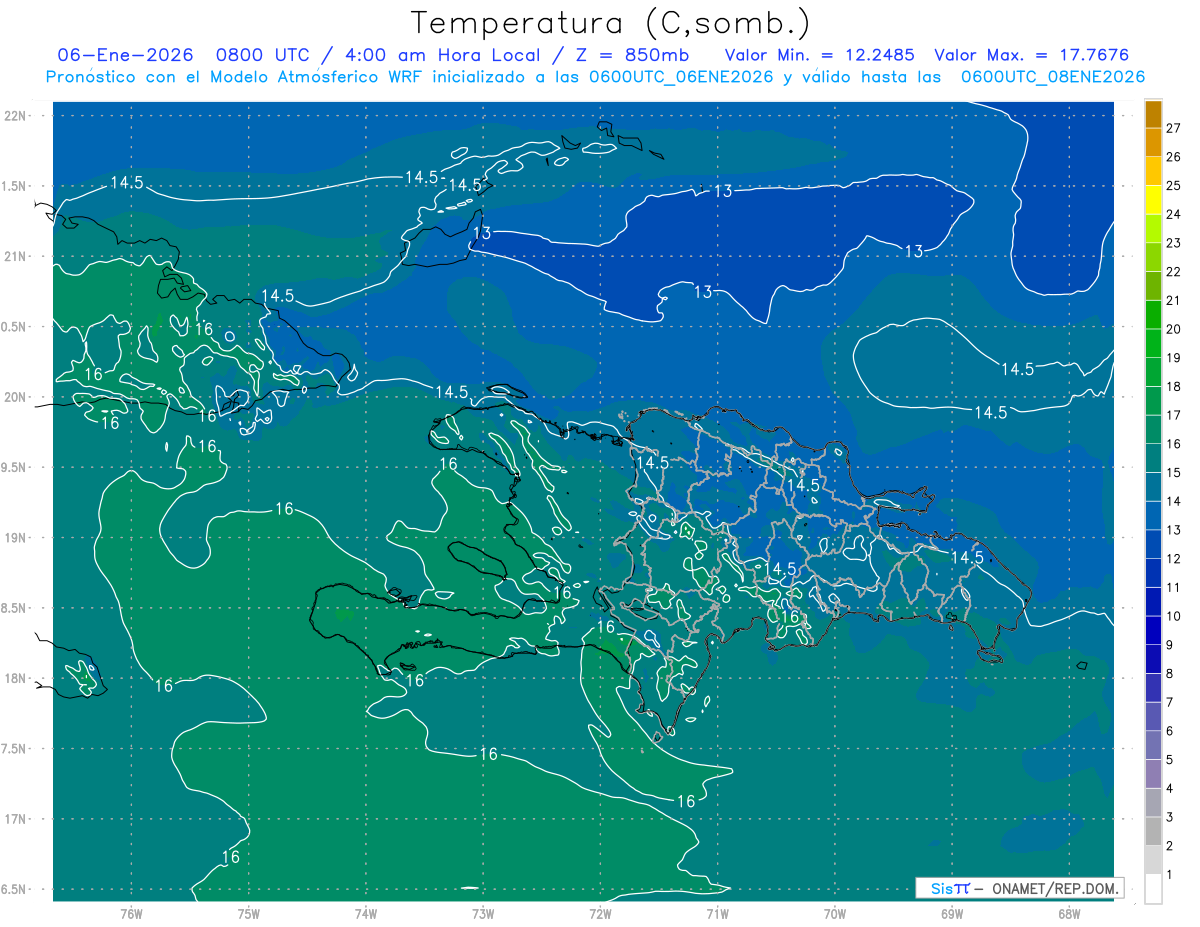Click the "24" label on the color scale
The height and width of the screenshot is (927, 1200).
(1174, 214)
